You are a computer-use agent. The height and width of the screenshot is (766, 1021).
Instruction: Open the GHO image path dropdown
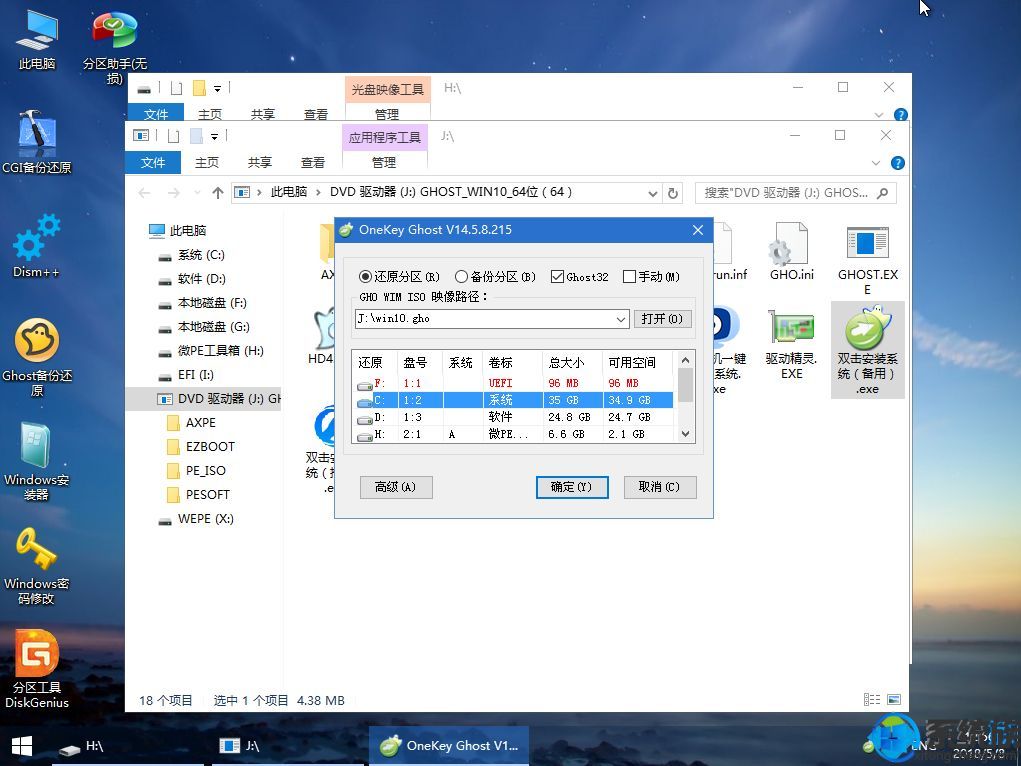point(620,319)
